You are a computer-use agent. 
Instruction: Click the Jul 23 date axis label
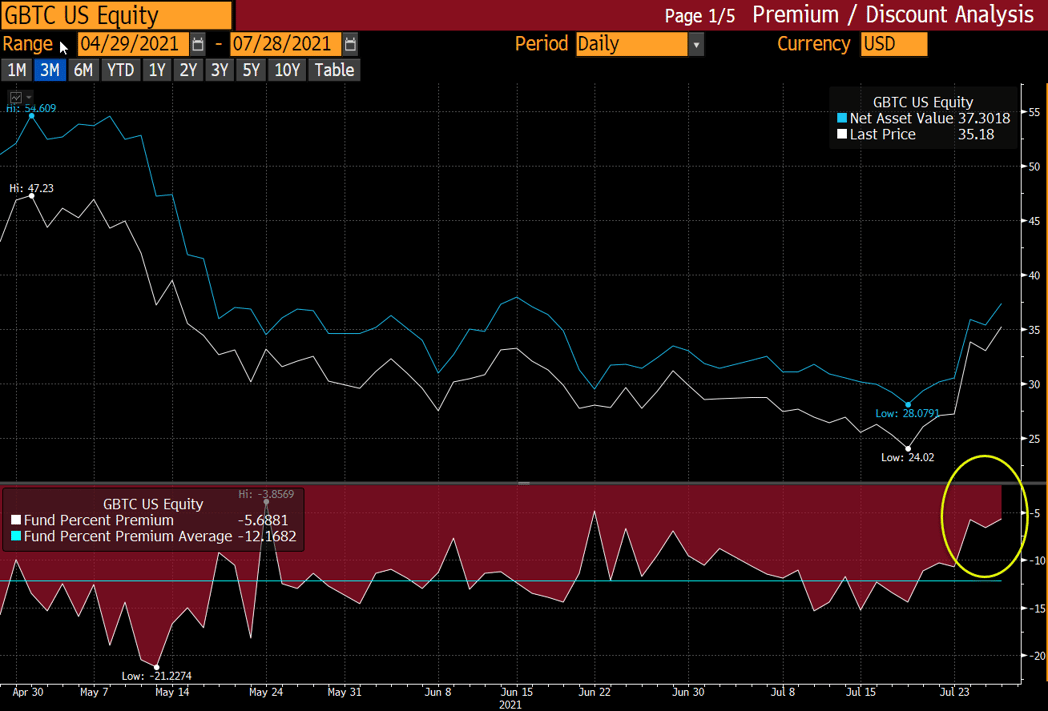[x=954, y=692]
